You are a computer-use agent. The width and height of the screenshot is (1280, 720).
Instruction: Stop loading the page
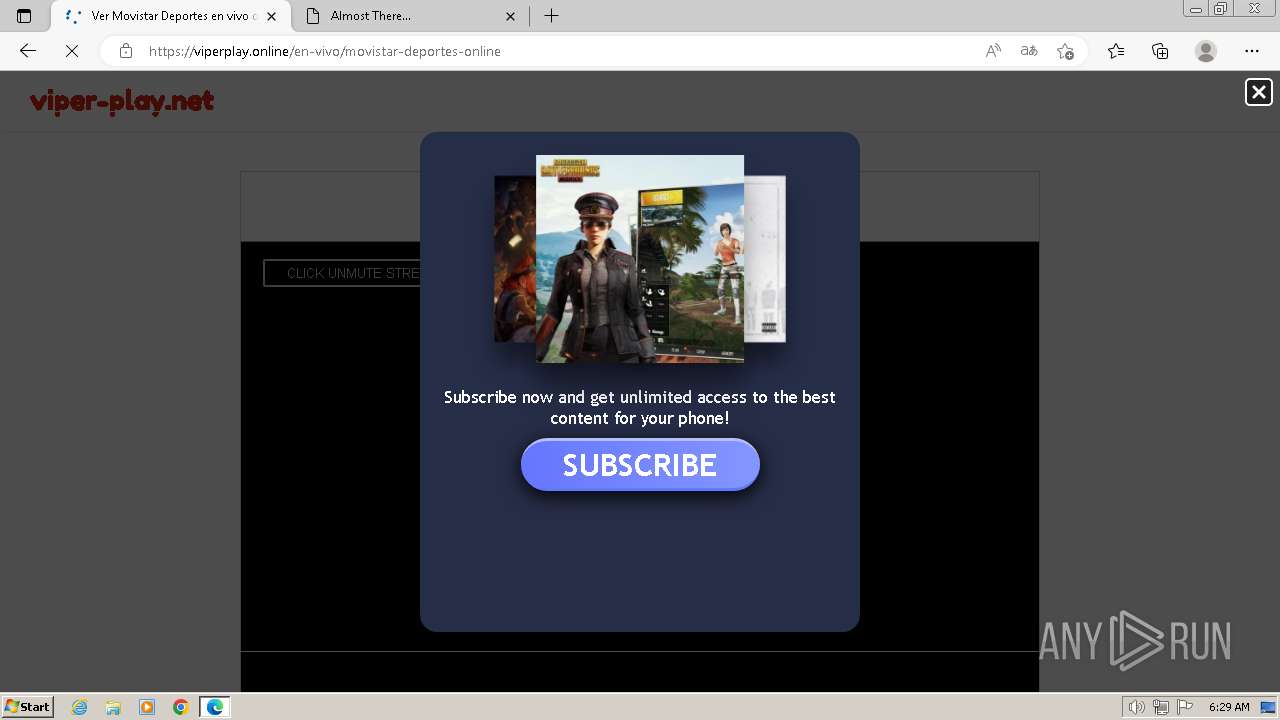[72, 51]
